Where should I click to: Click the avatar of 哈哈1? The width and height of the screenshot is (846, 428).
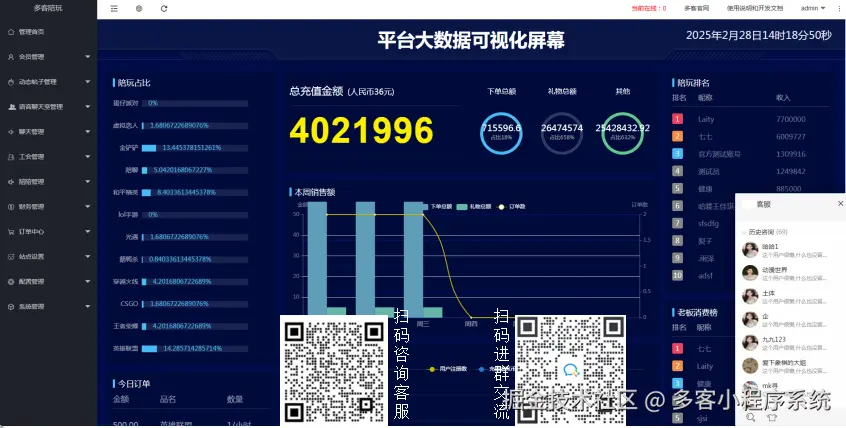click(x=750, y=250)
